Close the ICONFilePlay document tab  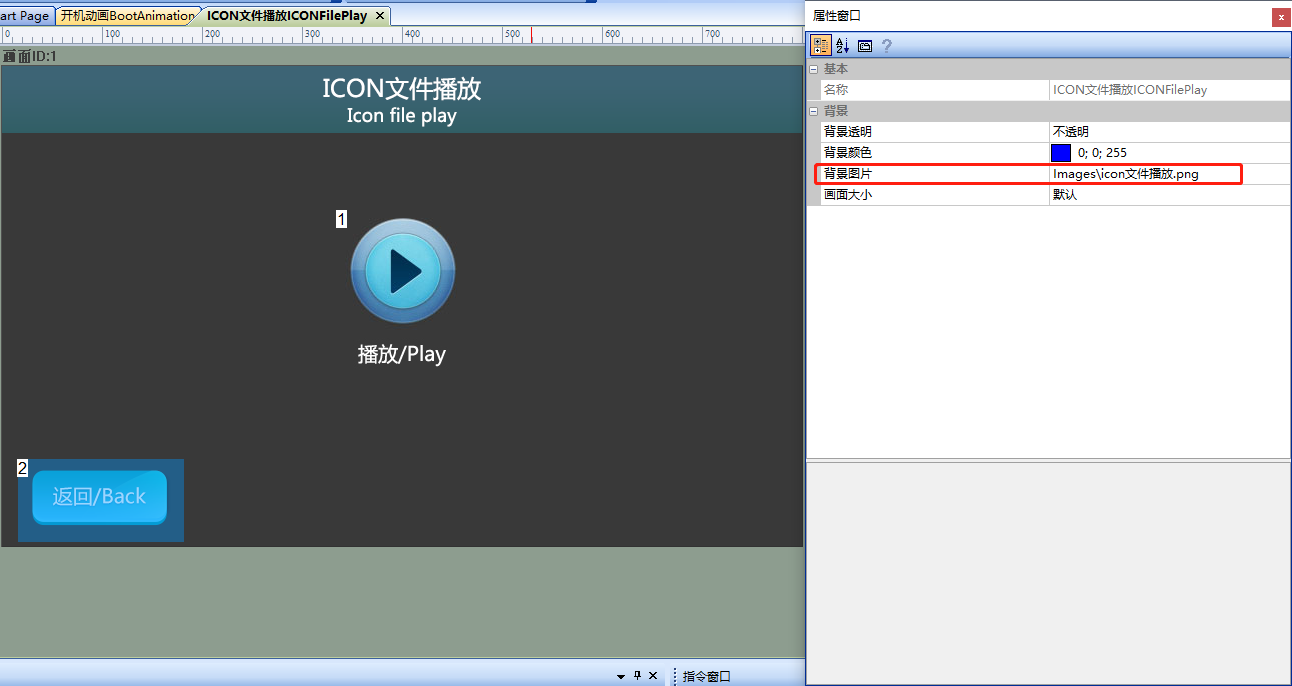tap(380, 16)
